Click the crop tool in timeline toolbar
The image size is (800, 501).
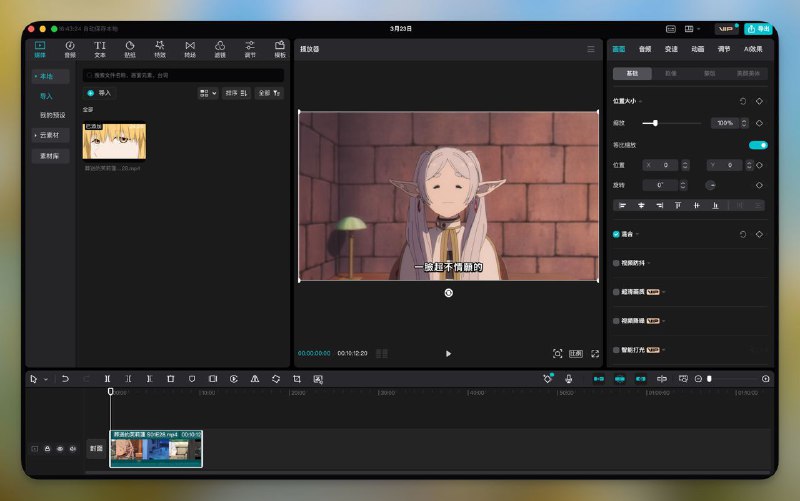click(x=297, y=379)
